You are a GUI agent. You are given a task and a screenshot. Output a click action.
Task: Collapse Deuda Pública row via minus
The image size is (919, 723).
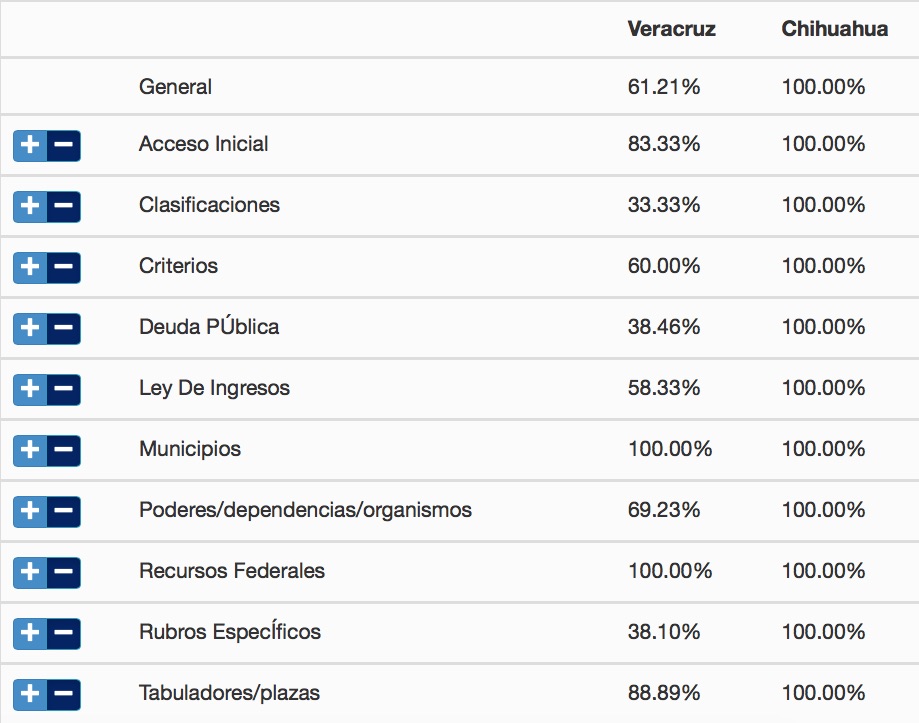(x=63, y=328)
